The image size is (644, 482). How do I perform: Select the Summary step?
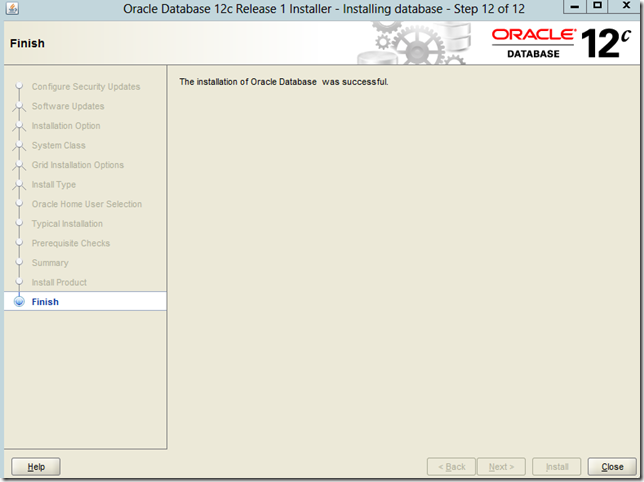50,263
